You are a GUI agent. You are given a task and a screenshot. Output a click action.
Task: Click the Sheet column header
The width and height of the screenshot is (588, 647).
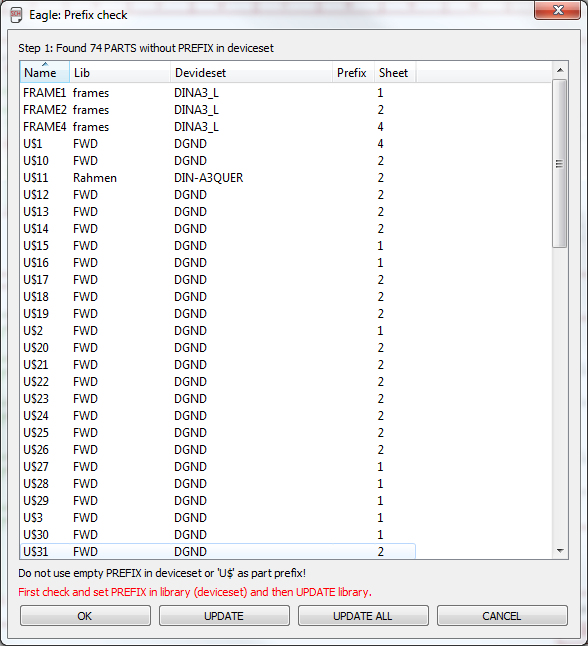(395, 72)
